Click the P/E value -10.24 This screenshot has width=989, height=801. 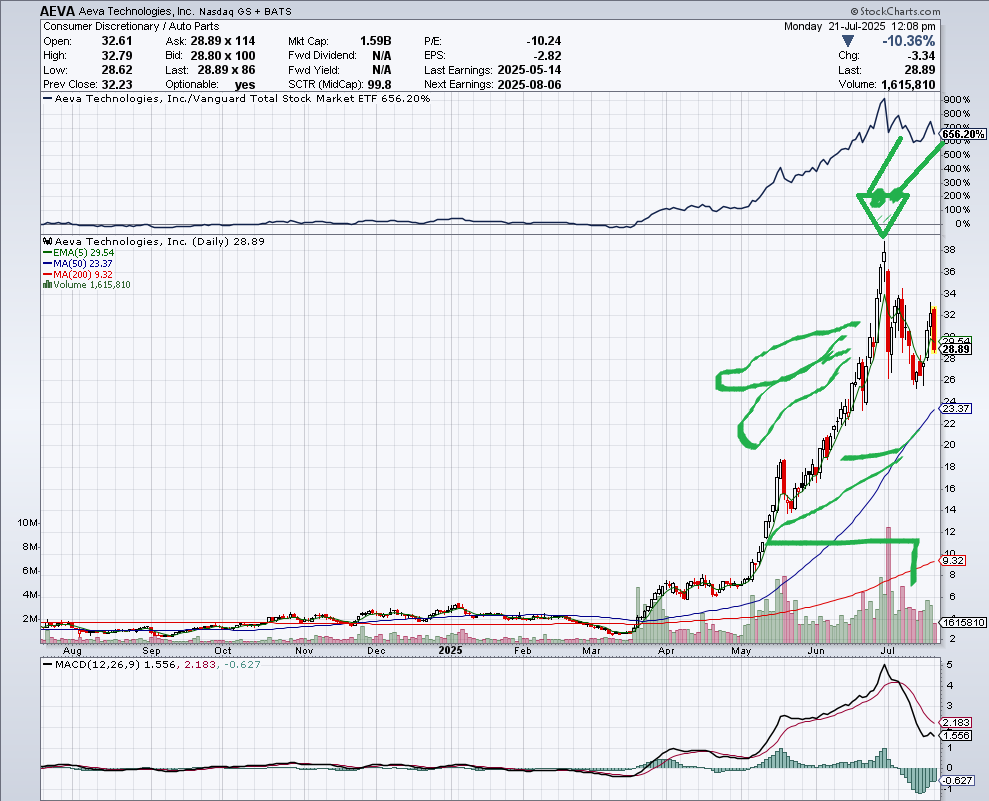544,41
